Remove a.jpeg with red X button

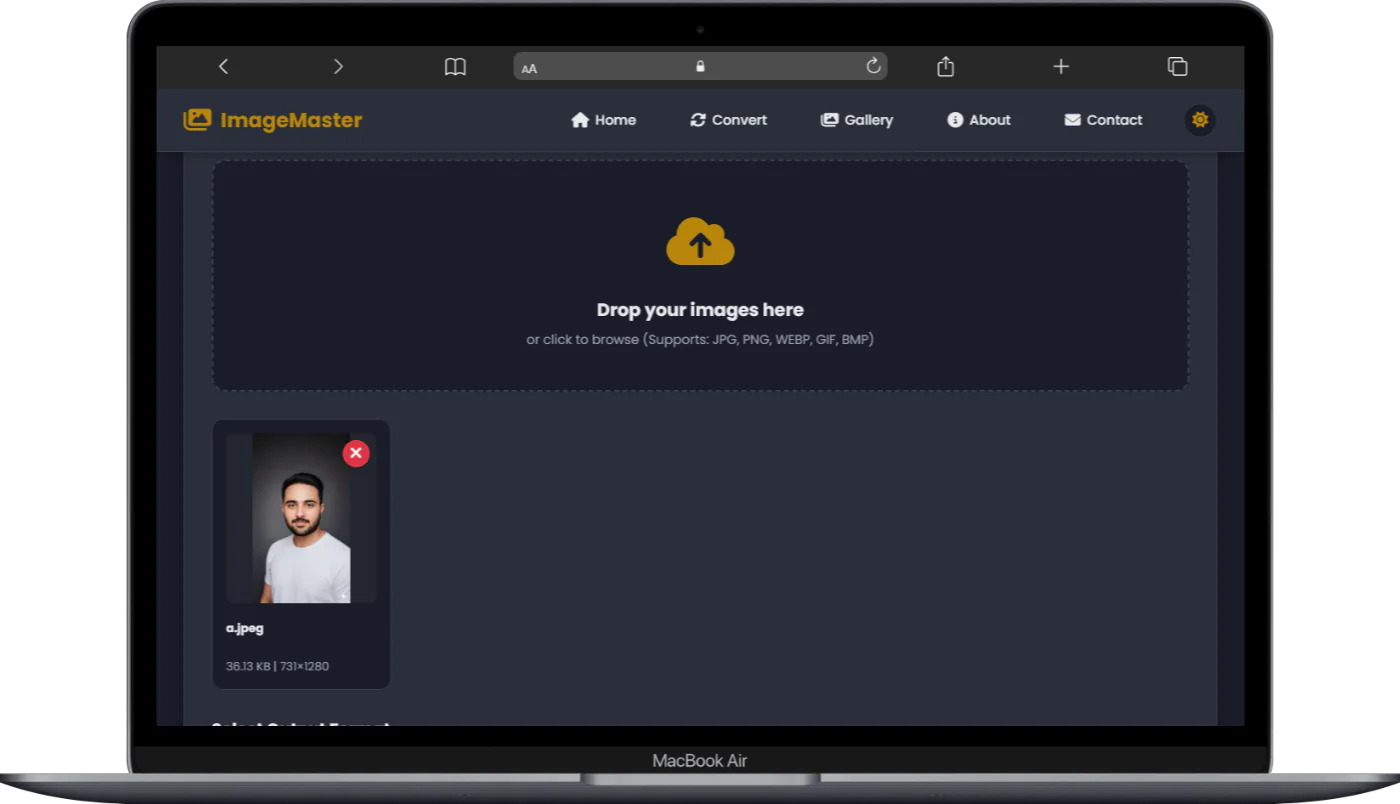point(356,453)
